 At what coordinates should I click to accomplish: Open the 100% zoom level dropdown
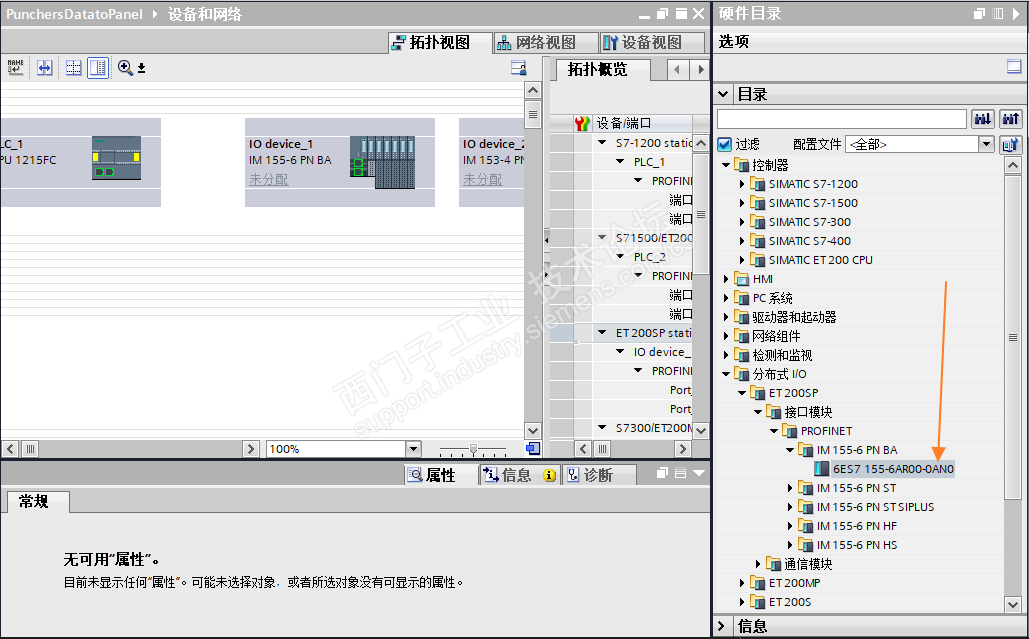coord(413,449)
